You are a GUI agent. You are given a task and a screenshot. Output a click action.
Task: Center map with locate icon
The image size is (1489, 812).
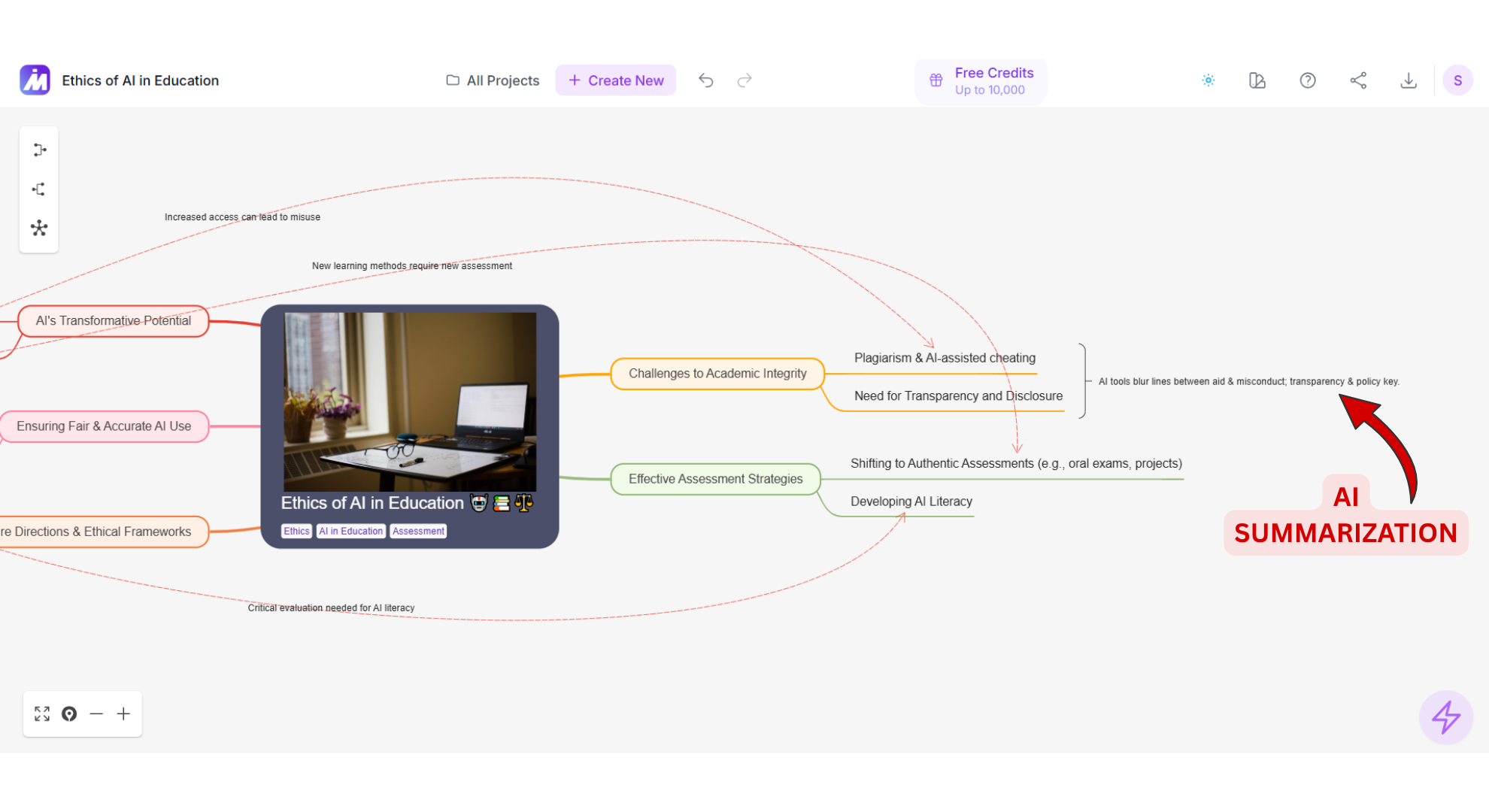pyautogui.click(x=69, y=714)
